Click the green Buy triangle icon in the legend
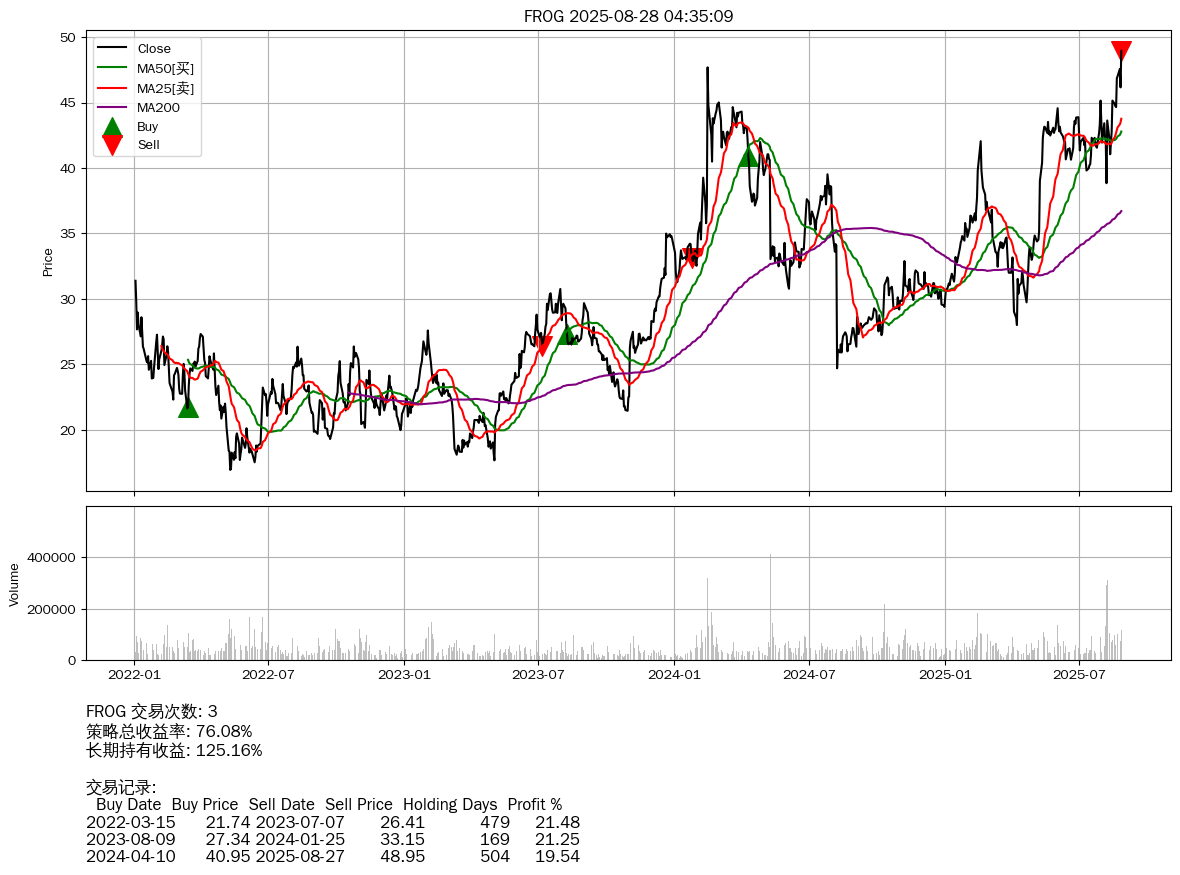 click(x=112, y=127)
